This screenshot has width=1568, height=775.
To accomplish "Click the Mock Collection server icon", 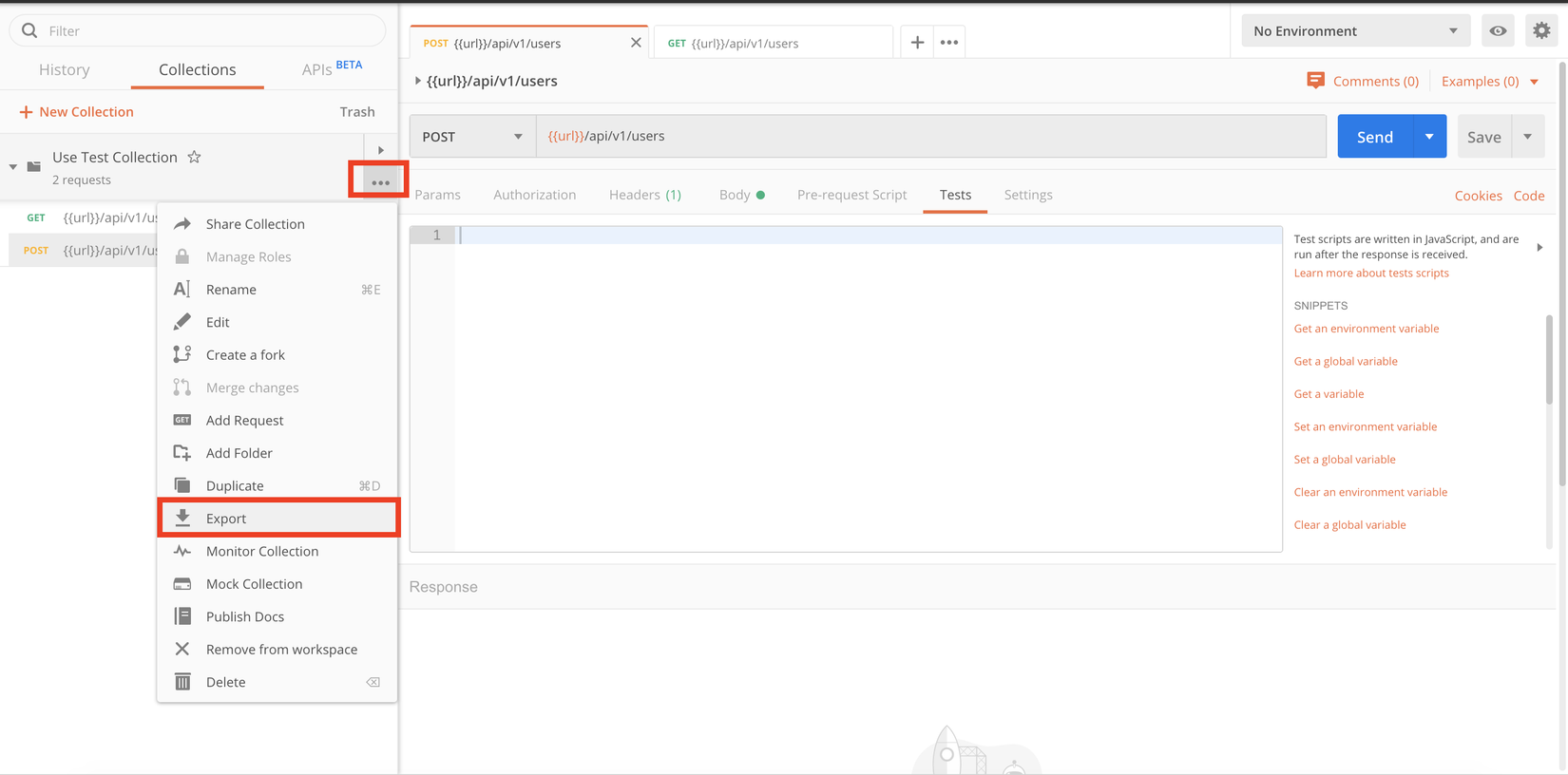I will click(x=182, y=584).
